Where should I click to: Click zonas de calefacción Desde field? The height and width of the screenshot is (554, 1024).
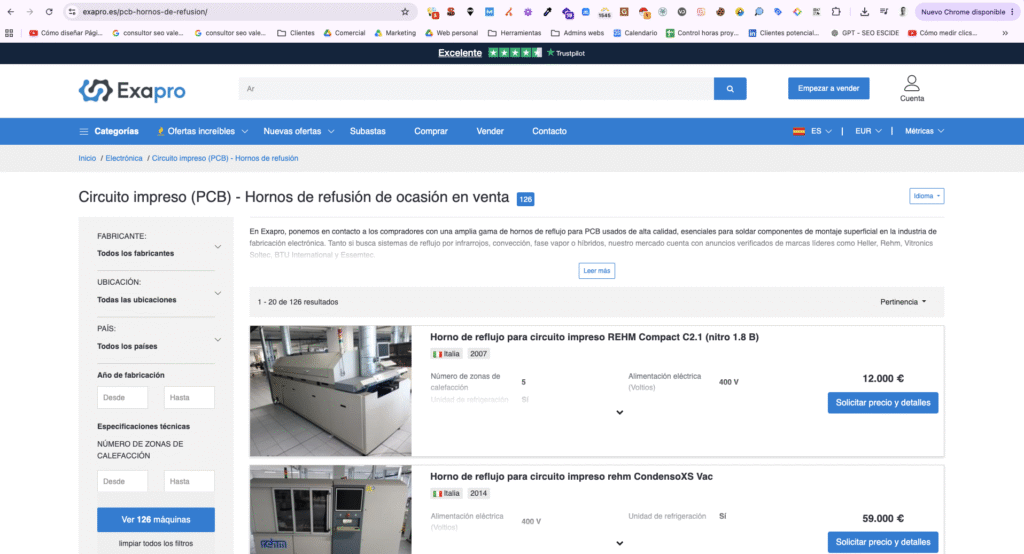[x=123, y=481]
